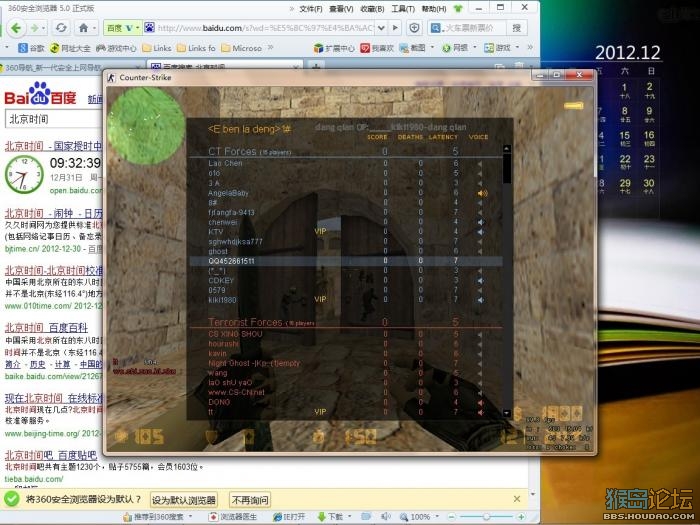
Task: Open the 网银 dropdown arrow
Action: pos(474,47)
